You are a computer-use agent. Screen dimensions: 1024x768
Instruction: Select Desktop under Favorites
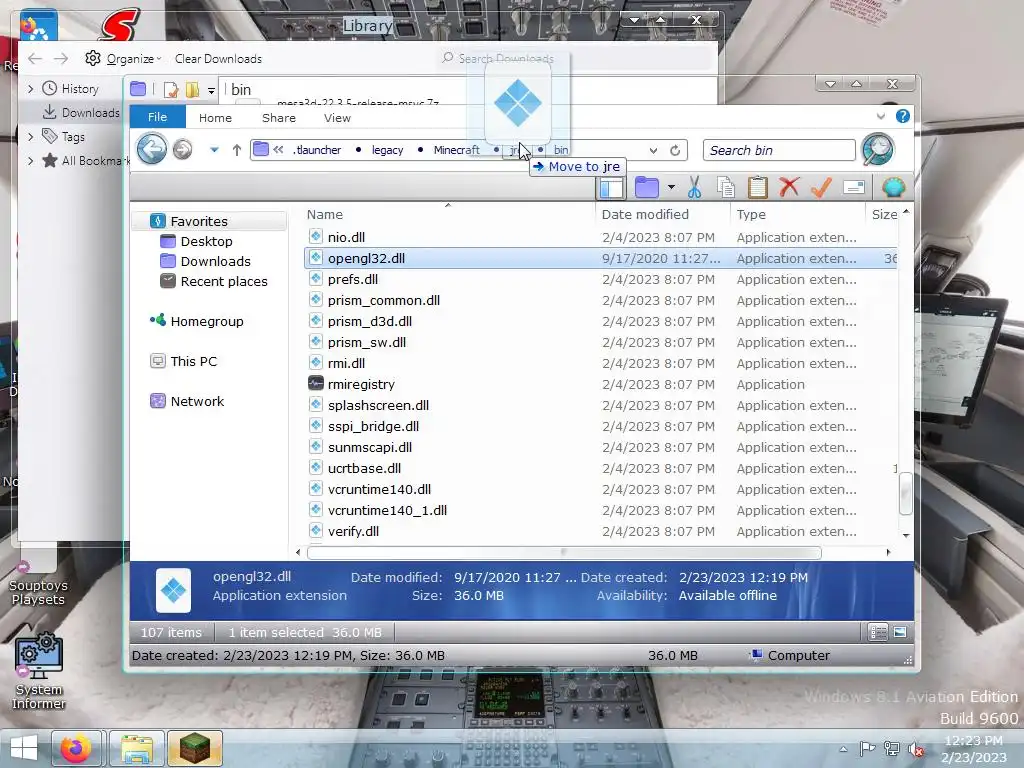pos(206,241)
